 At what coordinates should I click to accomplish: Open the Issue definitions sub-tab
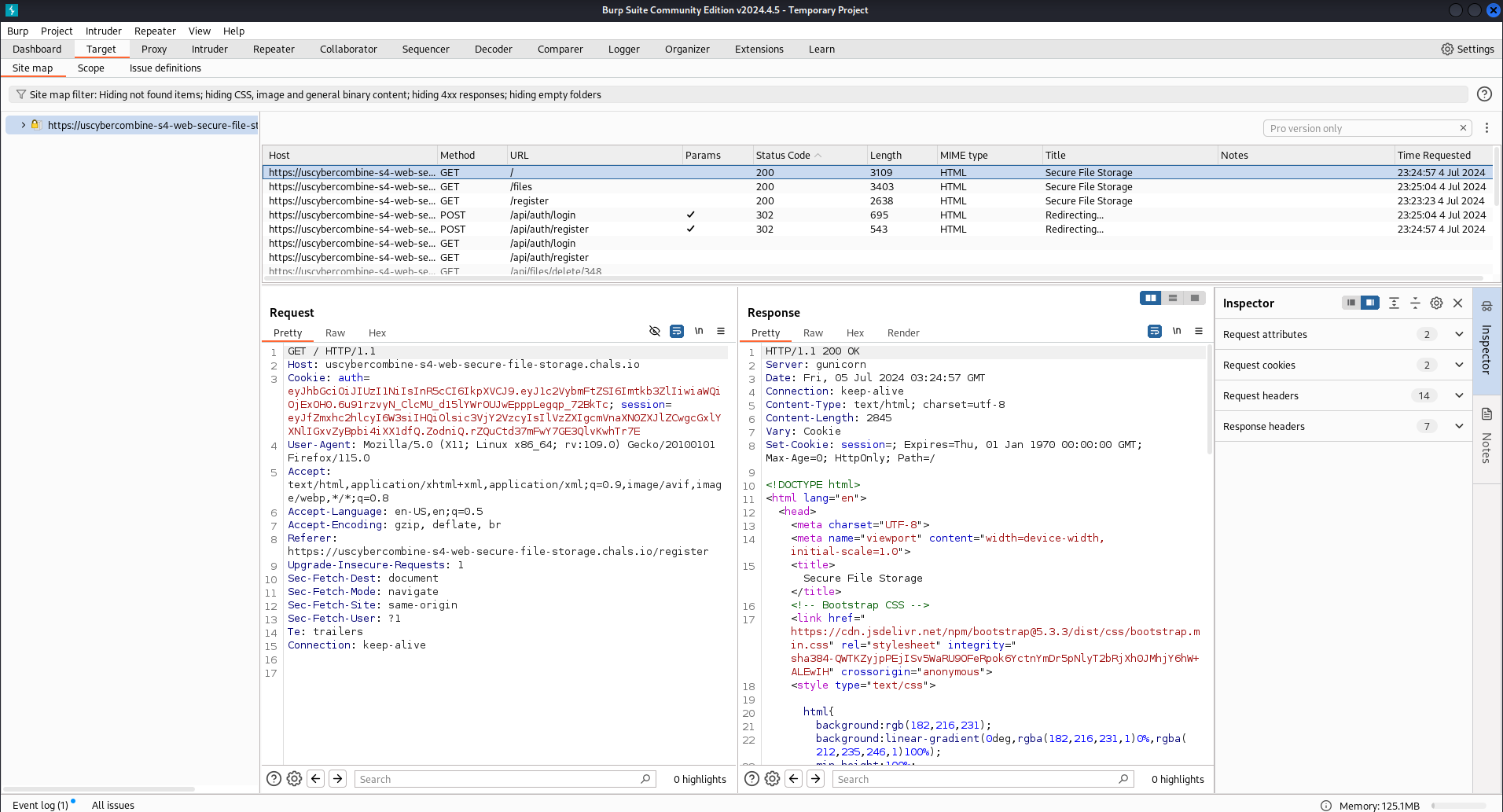click(x=165, y=68)
